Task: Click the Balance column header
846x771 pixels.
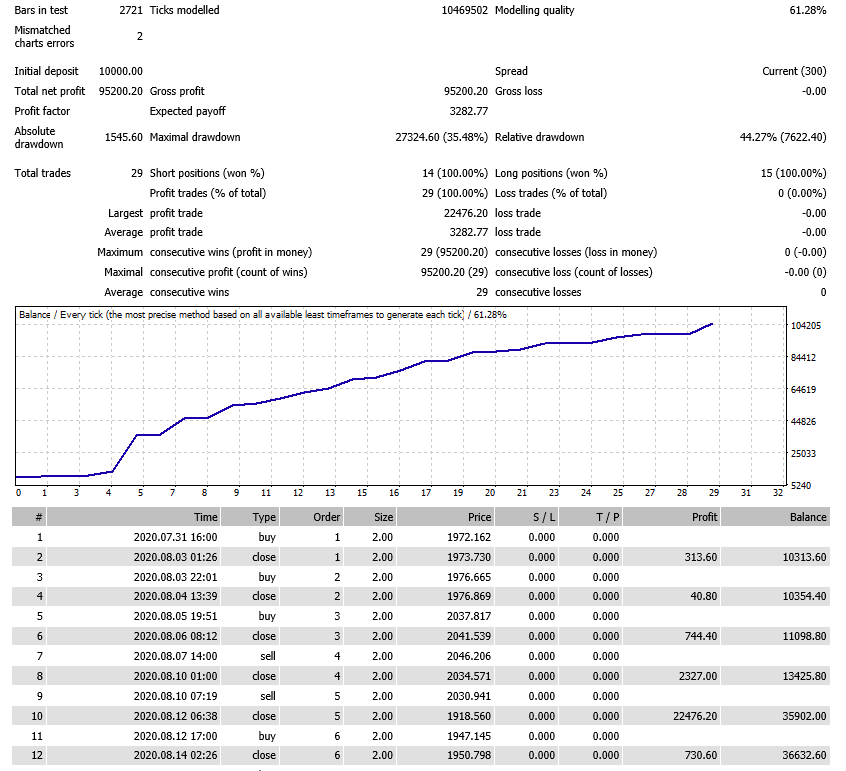Action: pyautogui.click(x=775, y=517)
